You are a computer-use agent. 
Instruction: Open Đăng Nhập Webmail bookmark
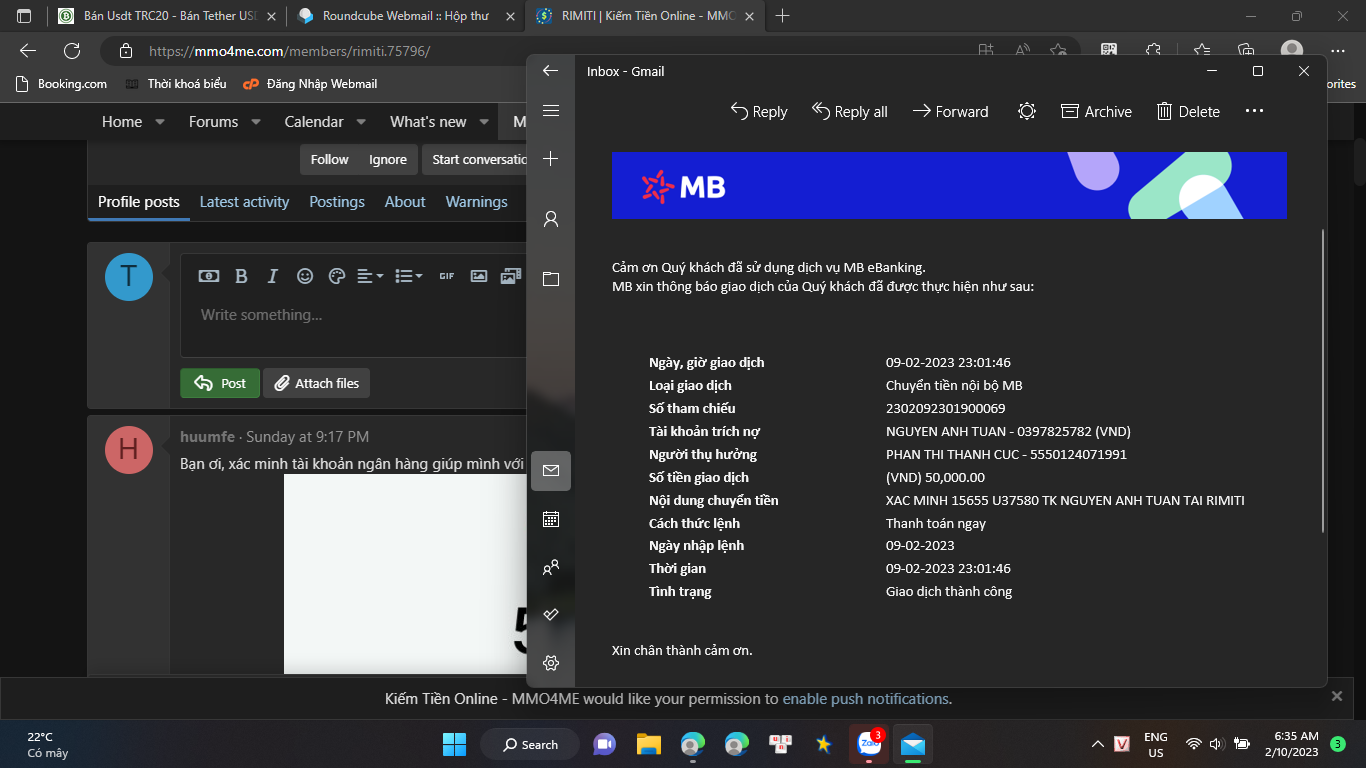[310, 84]
